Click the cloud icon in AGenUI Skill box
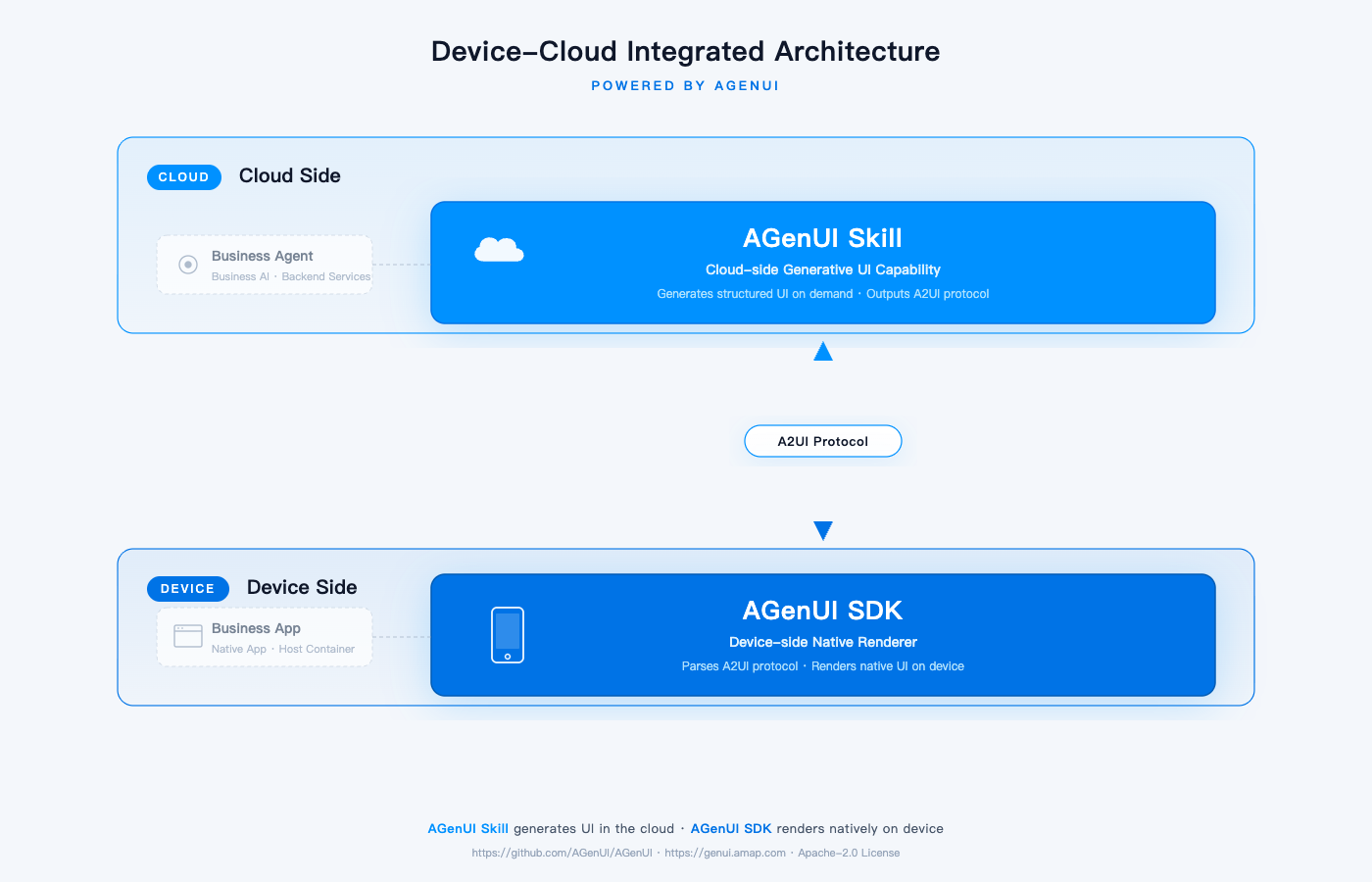The image size is (1372, 882). point(499,250)
